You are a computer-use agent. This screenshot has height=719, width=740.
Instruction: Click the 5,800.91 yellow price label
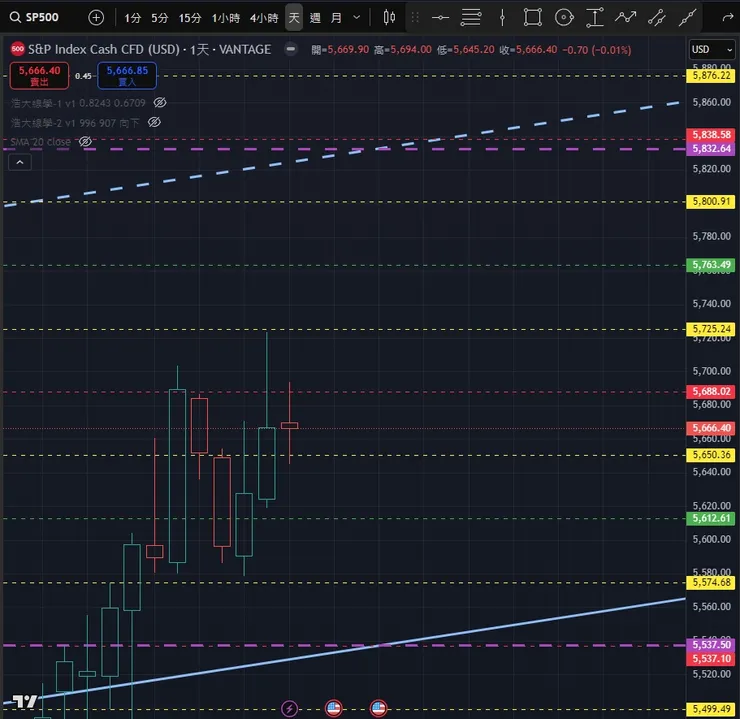point(711,201)
